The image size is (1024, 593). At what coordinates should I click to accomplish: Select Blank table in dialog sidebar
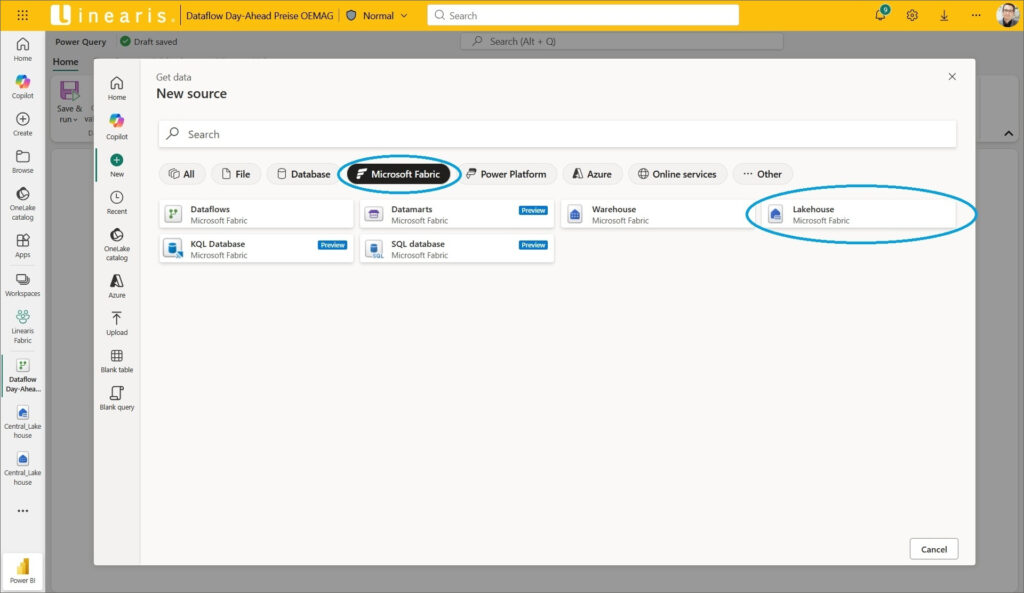[x=117, y=361]
